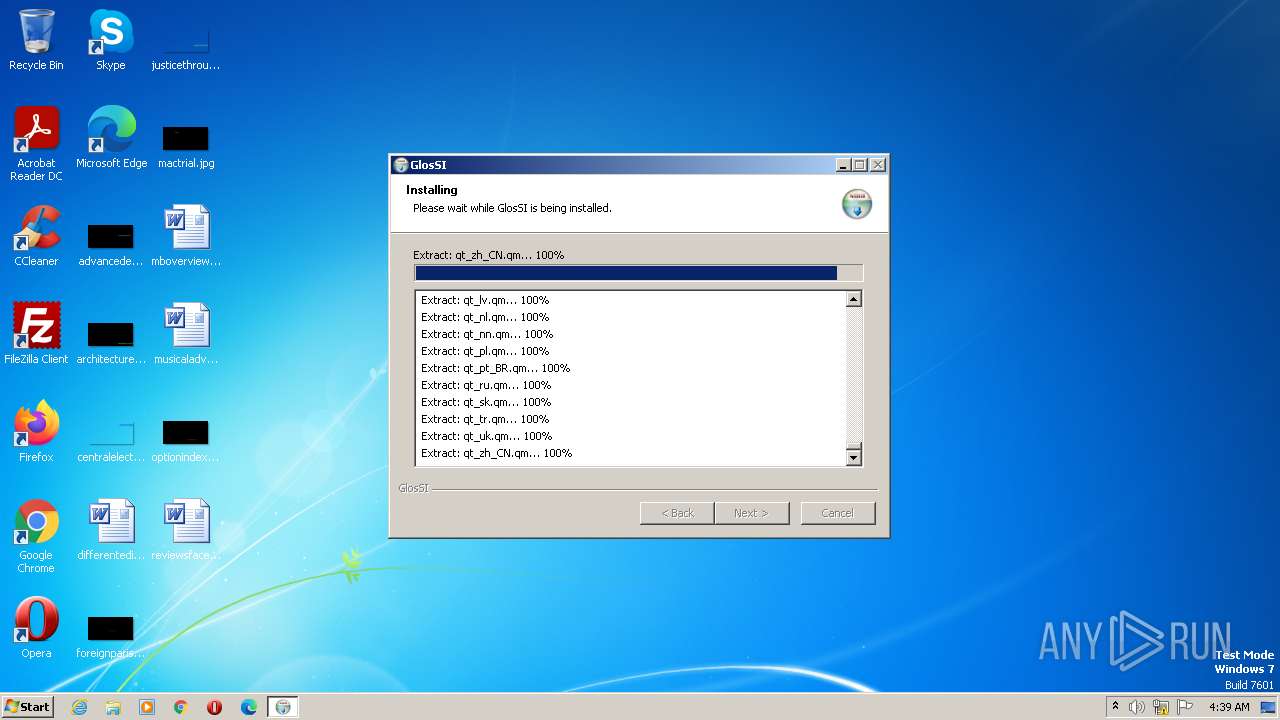Viewport: 1280px width, 720px height.
Task: Open Windows Media Player in taskbar
Action: [147, 707]
